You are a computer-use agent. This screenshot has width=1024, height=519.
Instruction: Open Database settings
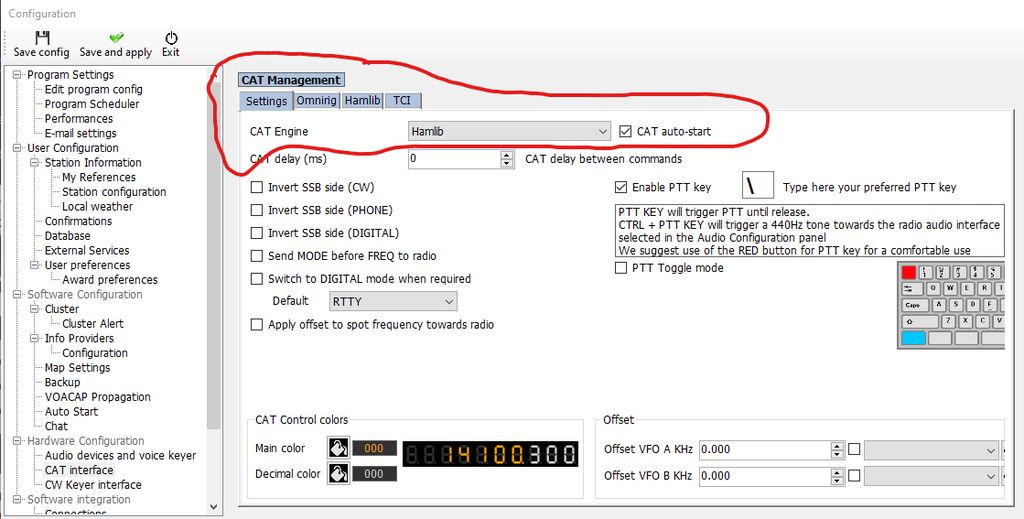pos(67,236)
